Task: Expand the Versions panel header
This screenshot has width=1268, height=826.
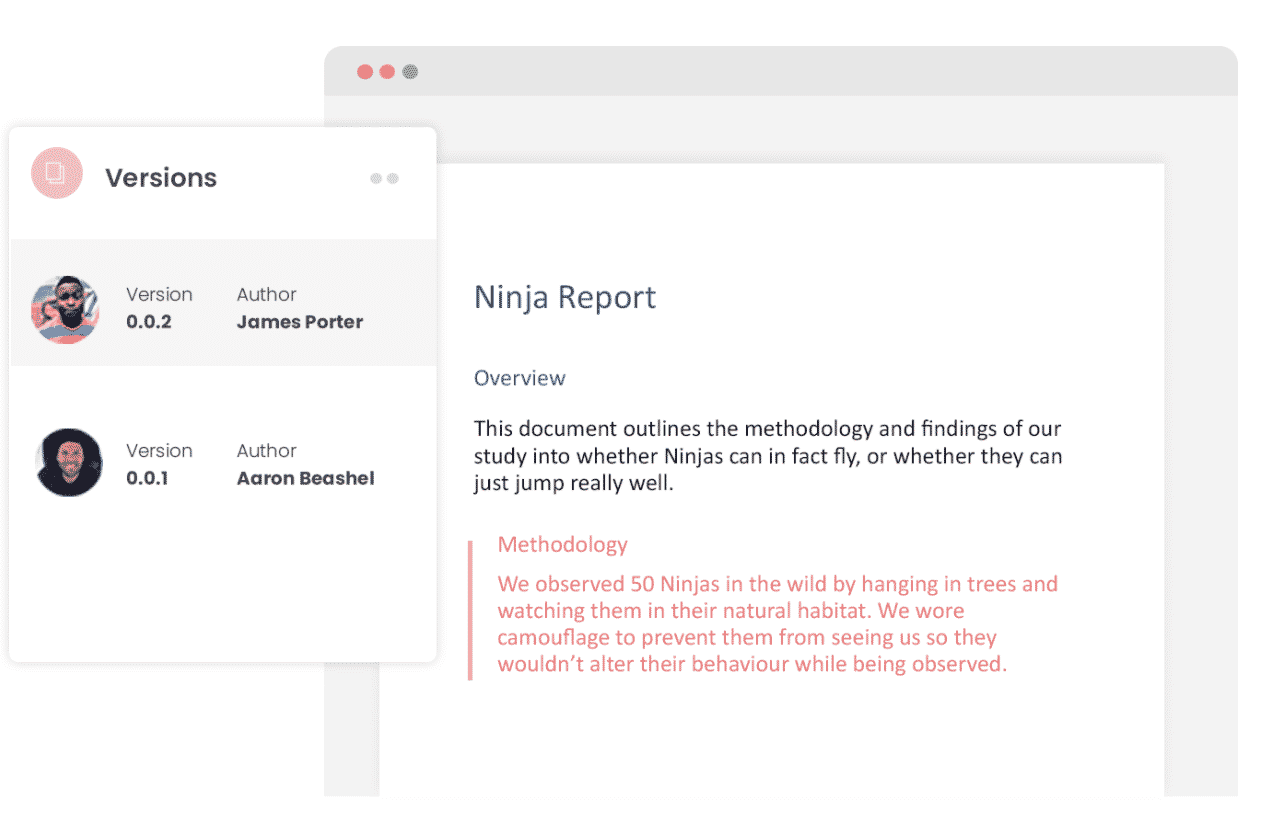Action: (160, 177)
